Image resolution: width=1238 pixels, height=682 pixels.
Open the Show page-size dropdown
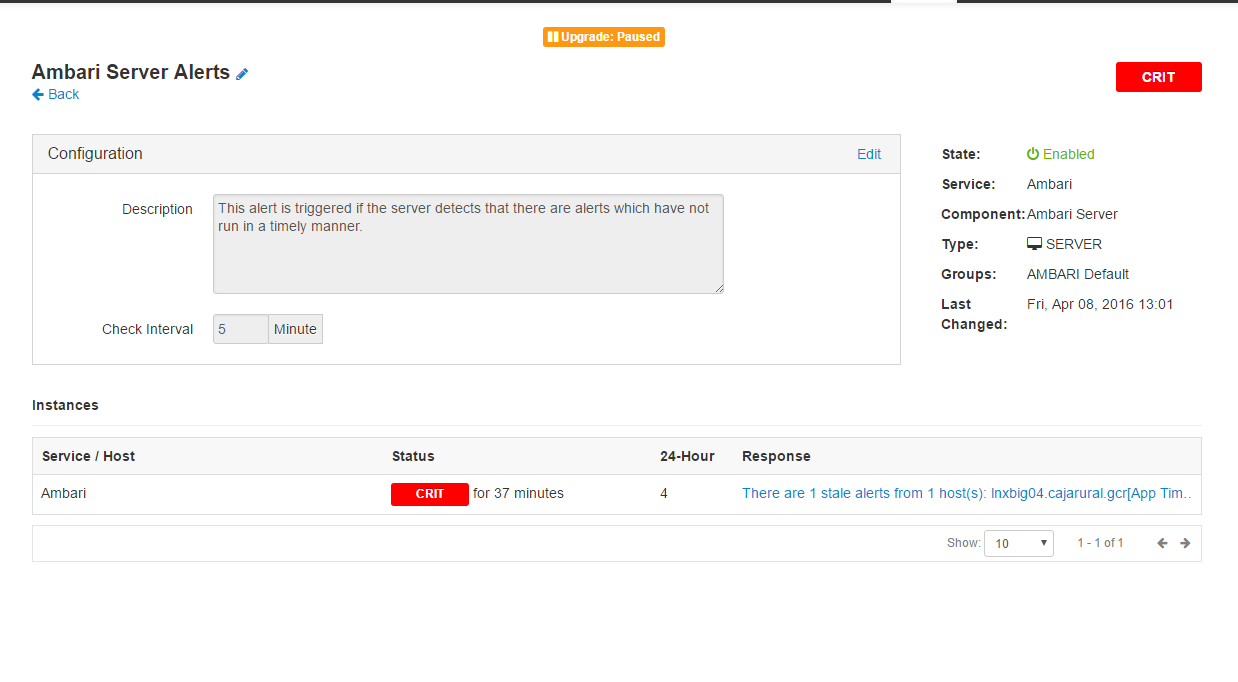(x=1018, y=542)
